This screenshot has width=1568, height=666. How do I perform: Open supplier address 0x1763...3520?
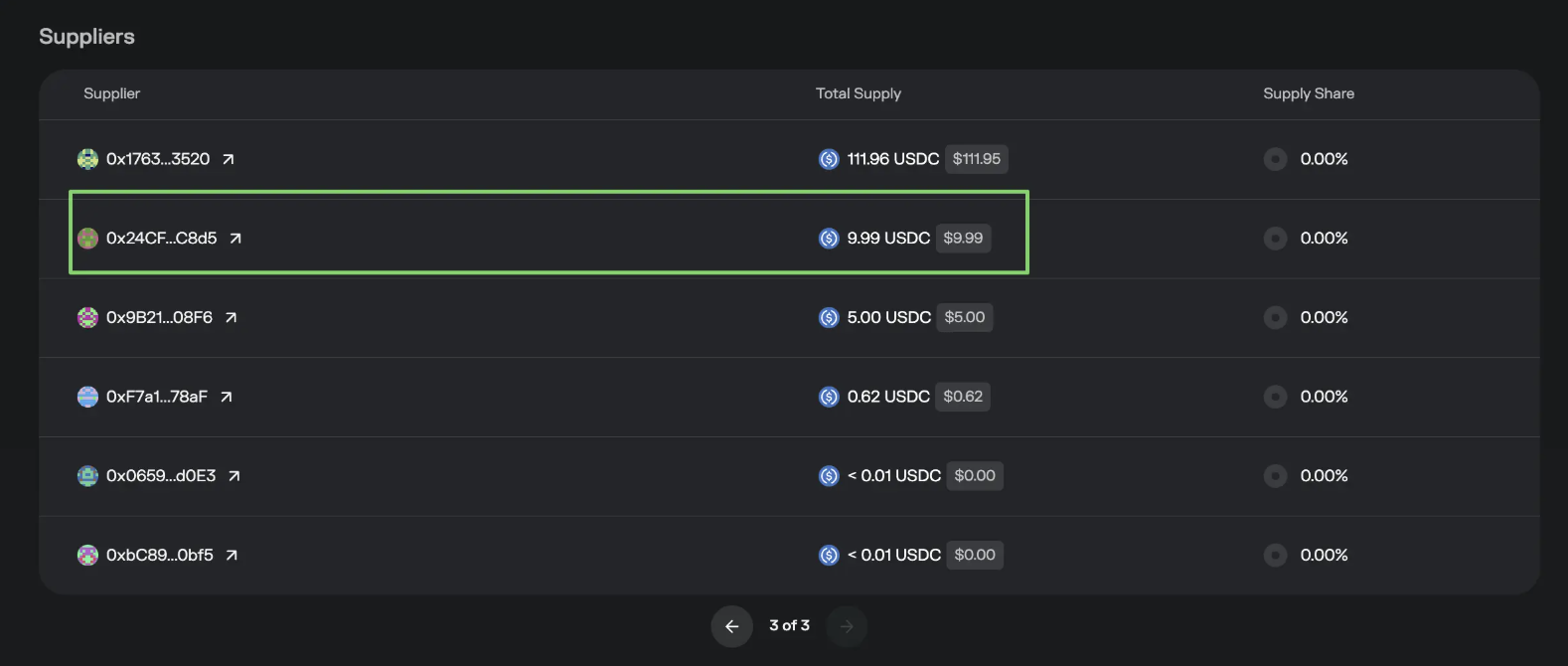pyautogui.click(x=158, y=159)
